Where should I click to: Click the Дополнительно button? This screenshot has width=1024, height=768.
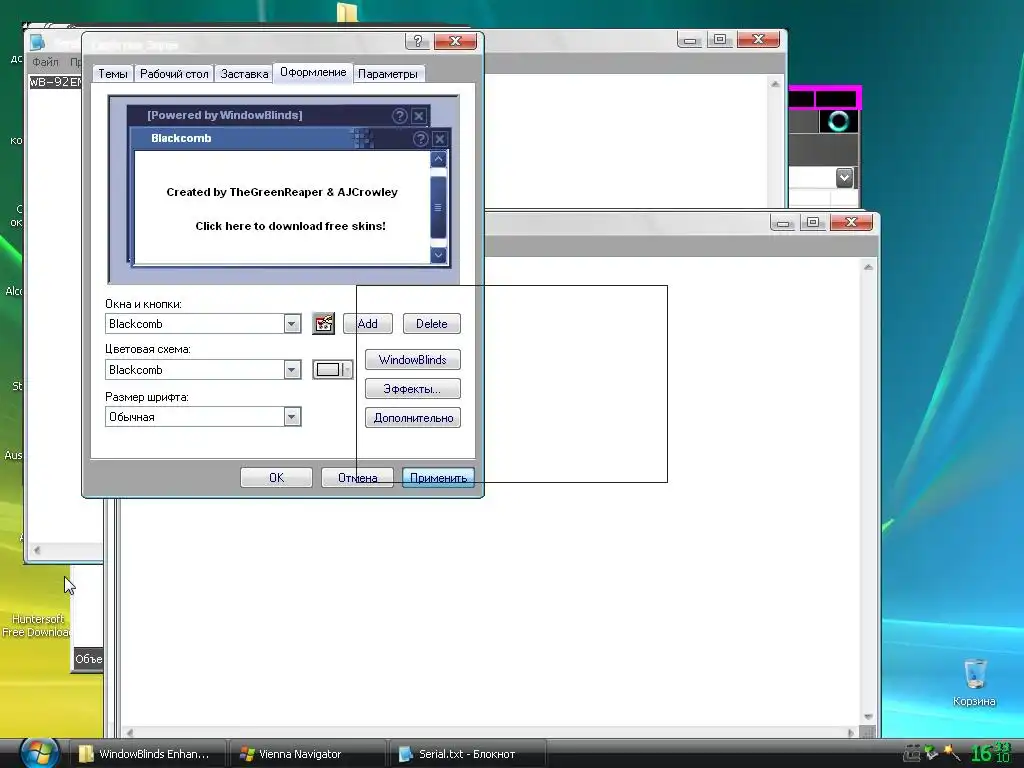[x=413, y=418]
